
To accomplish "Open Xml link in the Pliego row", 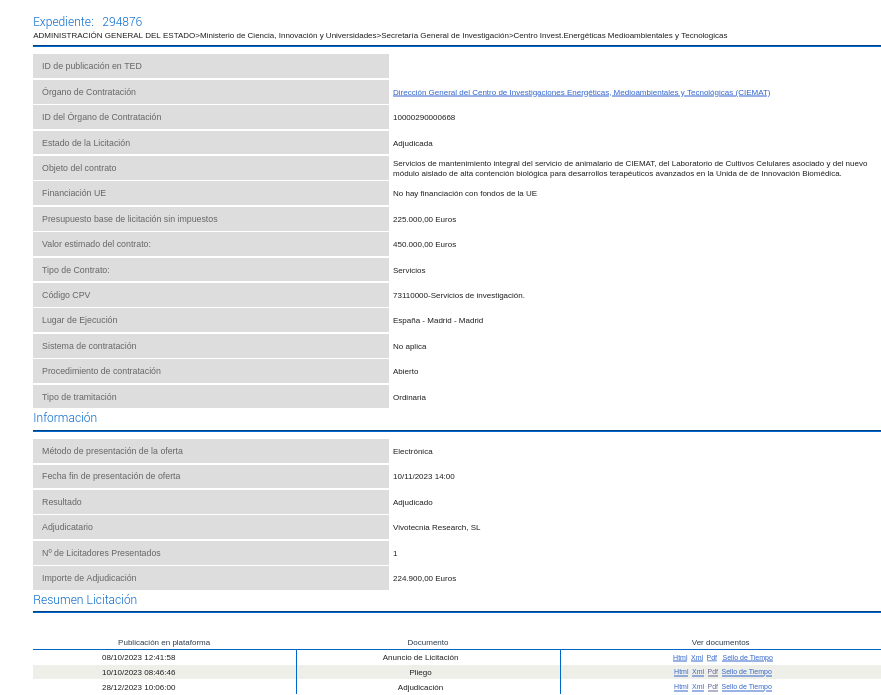I will click(698, 671).
